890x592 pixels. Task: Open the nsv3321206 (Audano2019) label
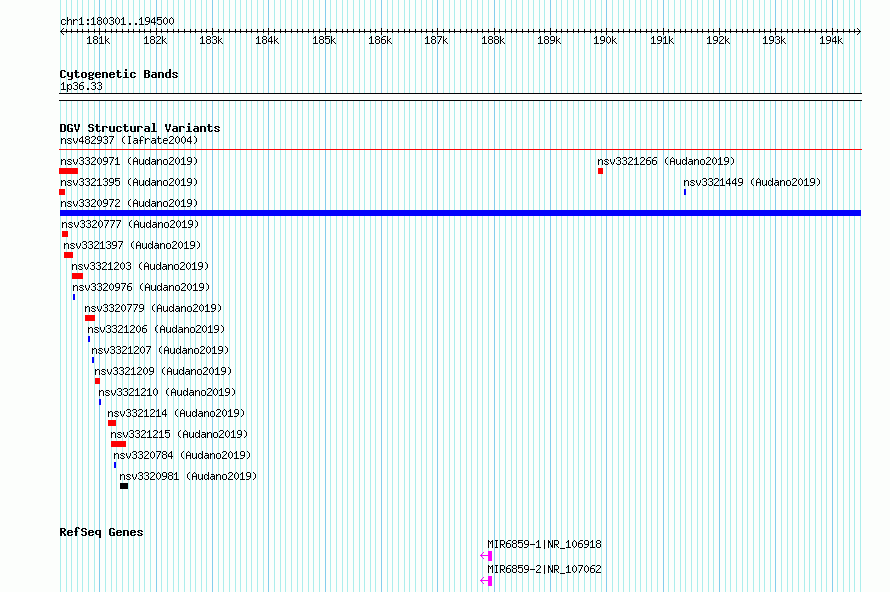point(156,329)
